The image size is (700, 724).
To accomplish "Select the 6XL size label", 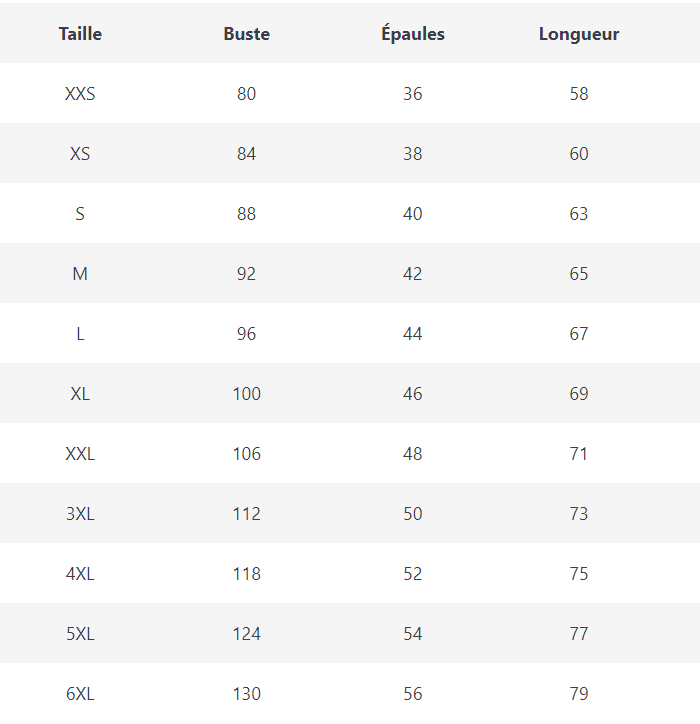I will [80, 694].
